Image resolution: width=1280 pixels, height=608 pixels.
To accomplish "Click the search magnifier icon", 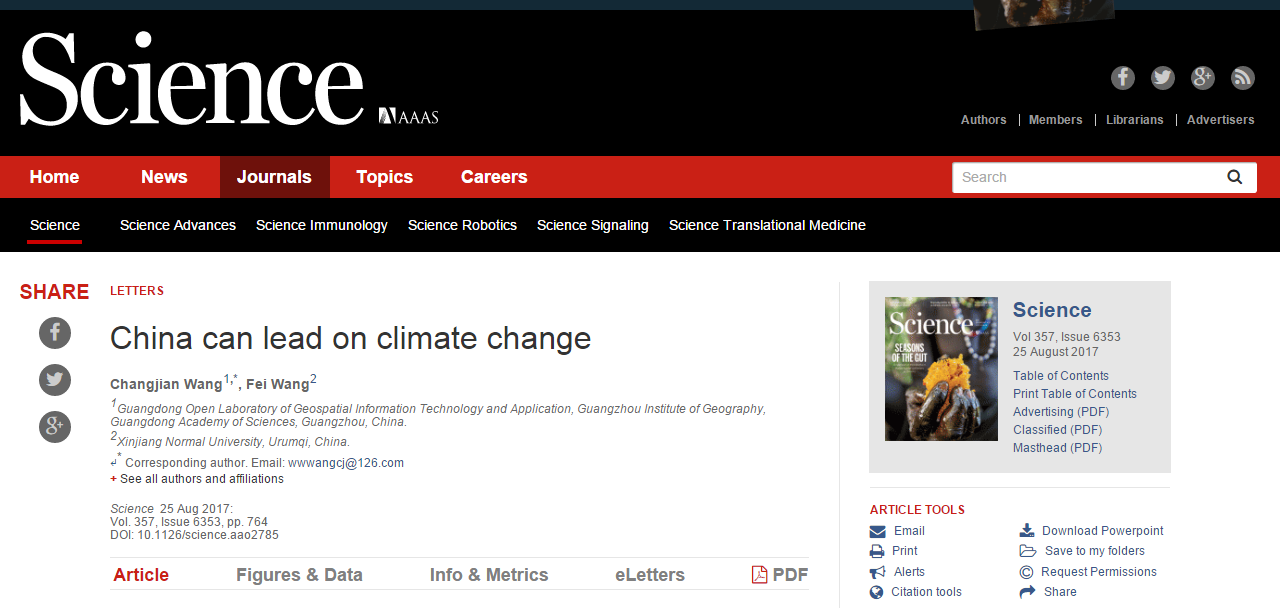I will pyautogui.click(x=1235, y=177).
